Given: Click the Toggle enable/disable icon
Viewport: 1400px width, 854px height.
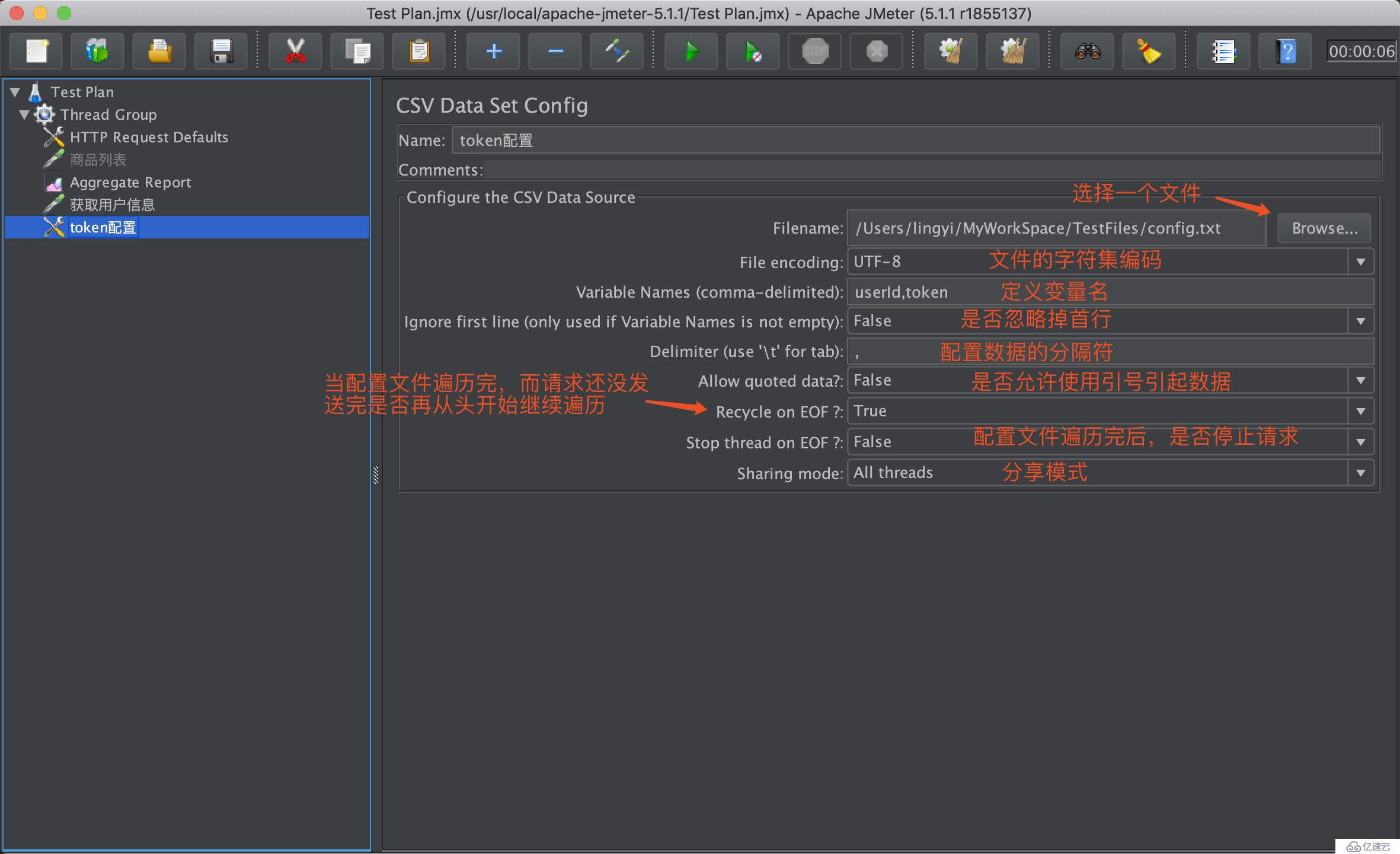Looking at the screenshot, I should [616, 51].
